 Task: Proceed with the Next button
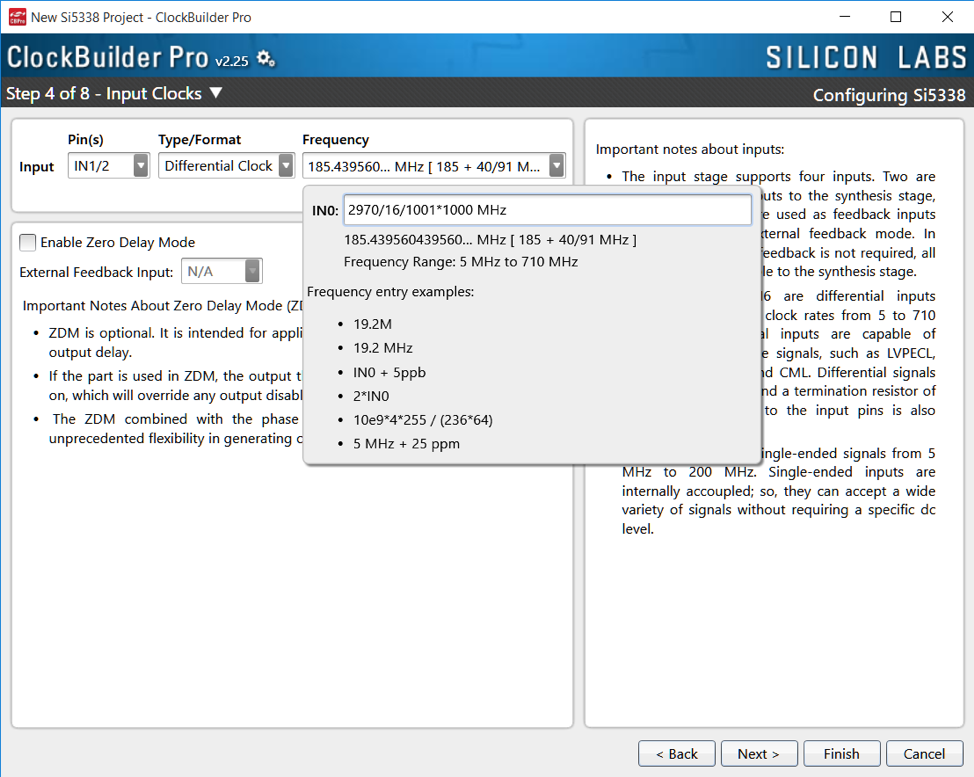[758, 753]
